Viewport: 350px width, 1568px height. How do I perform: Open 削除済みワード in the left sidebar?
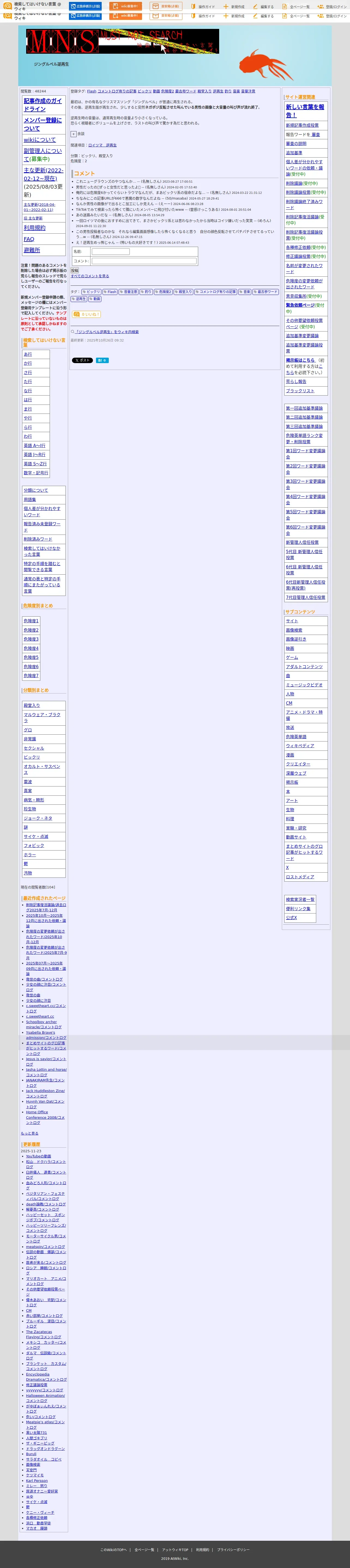(38, 539)
